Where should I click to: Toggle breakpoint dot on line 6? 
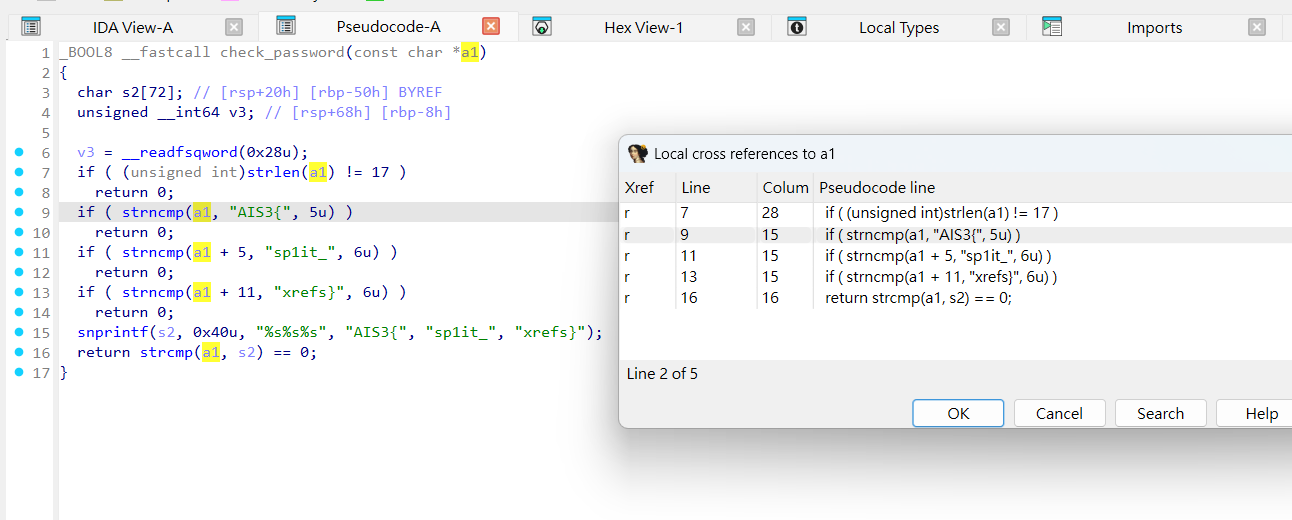(x=19, y=153)
